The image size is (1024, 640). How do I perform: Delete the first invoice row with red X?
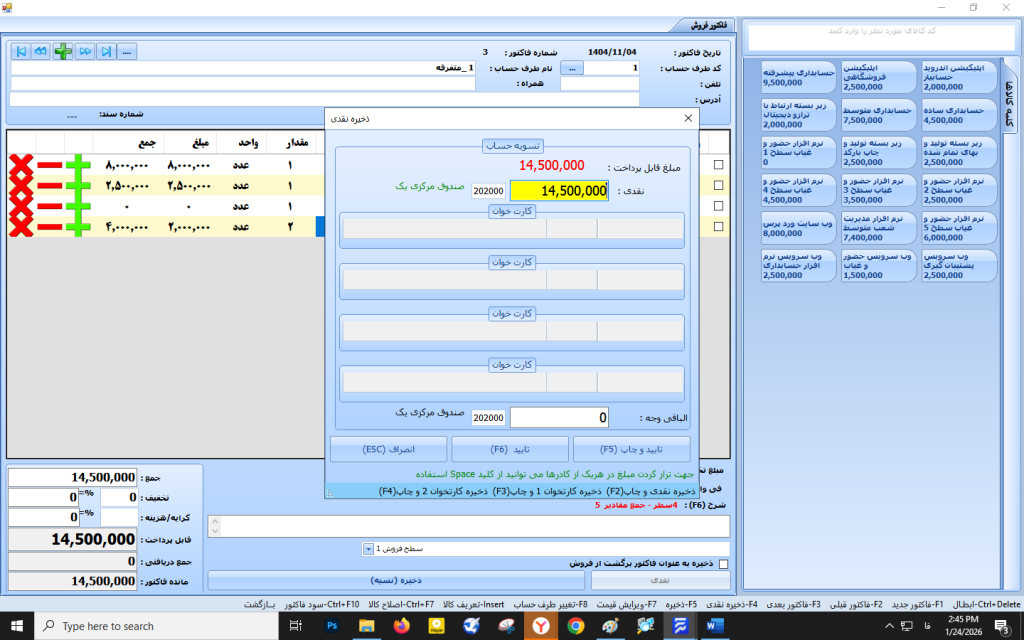point(22,165)
